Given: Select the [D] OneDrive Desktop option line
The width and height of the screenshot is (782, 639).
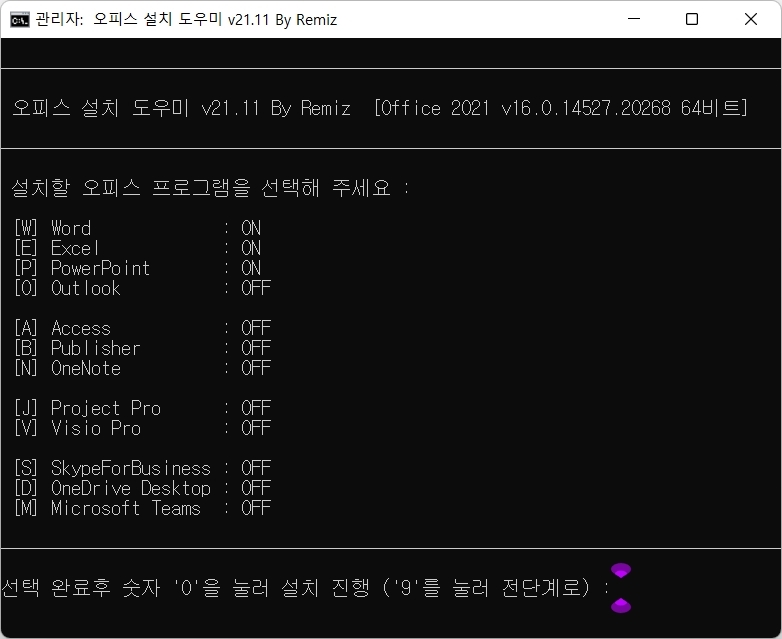Looking at the screenshot, I should pos(142,488).
